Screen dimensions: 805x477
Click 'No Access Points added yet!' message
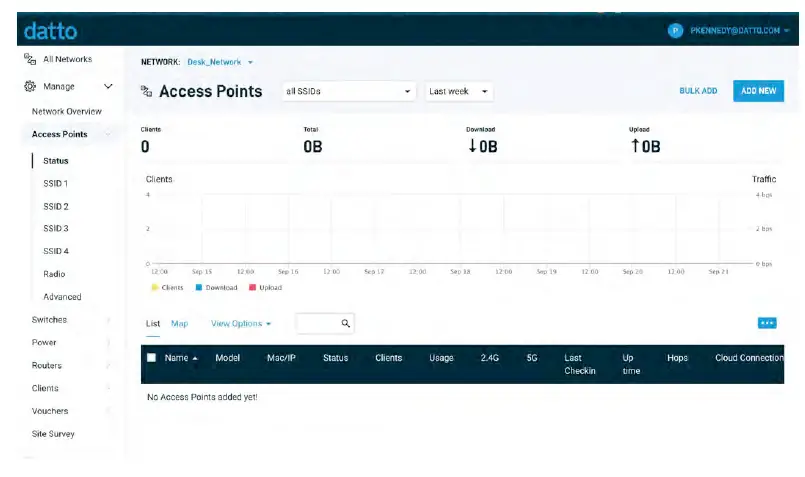pyautogui.click(x=202, y=397)
